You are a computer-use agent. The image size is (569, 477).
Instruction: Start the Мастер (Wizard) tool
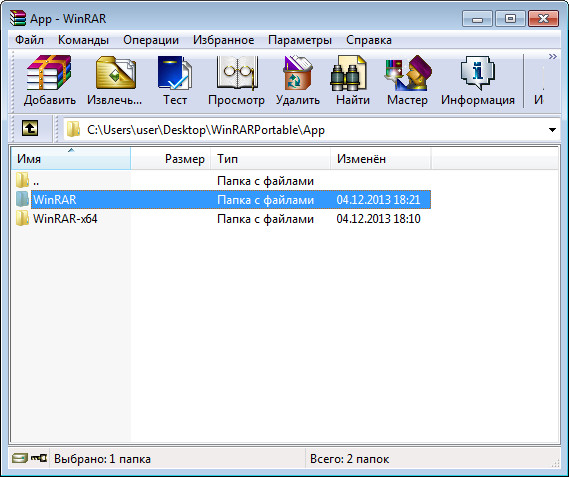[408, 73]
